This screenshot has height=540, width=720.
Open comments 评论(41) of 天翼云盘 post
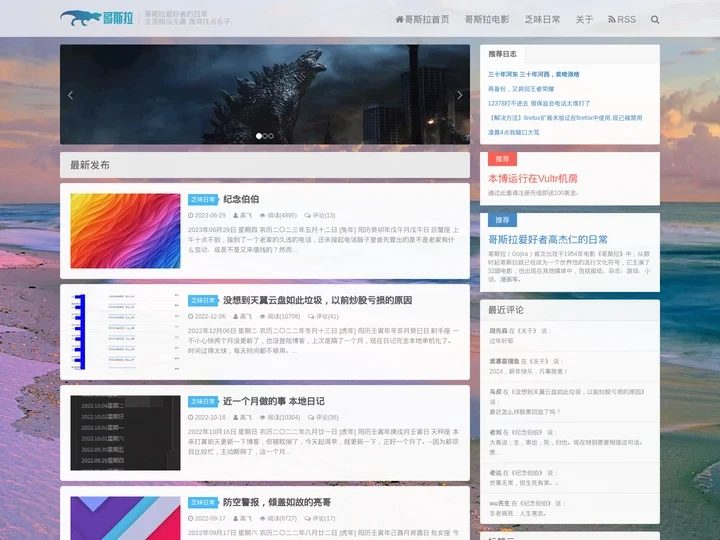coord(323,316)
